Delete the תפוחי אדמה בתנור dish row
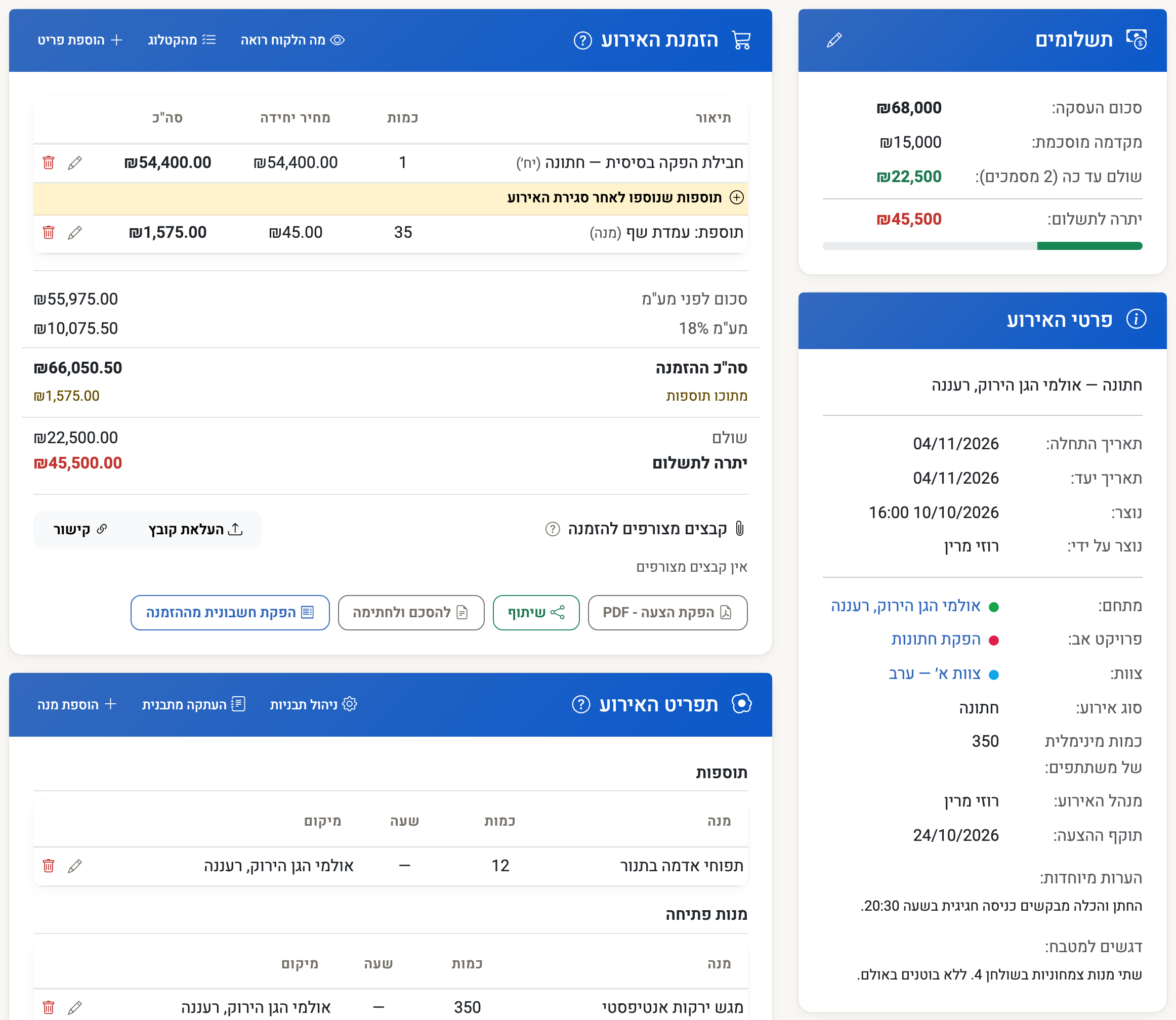Screen dimensions: 1176x1020 [49, 866]
